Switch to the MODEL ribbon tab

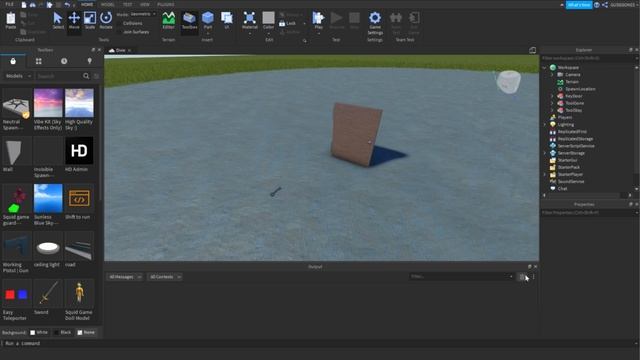[107, 4]
